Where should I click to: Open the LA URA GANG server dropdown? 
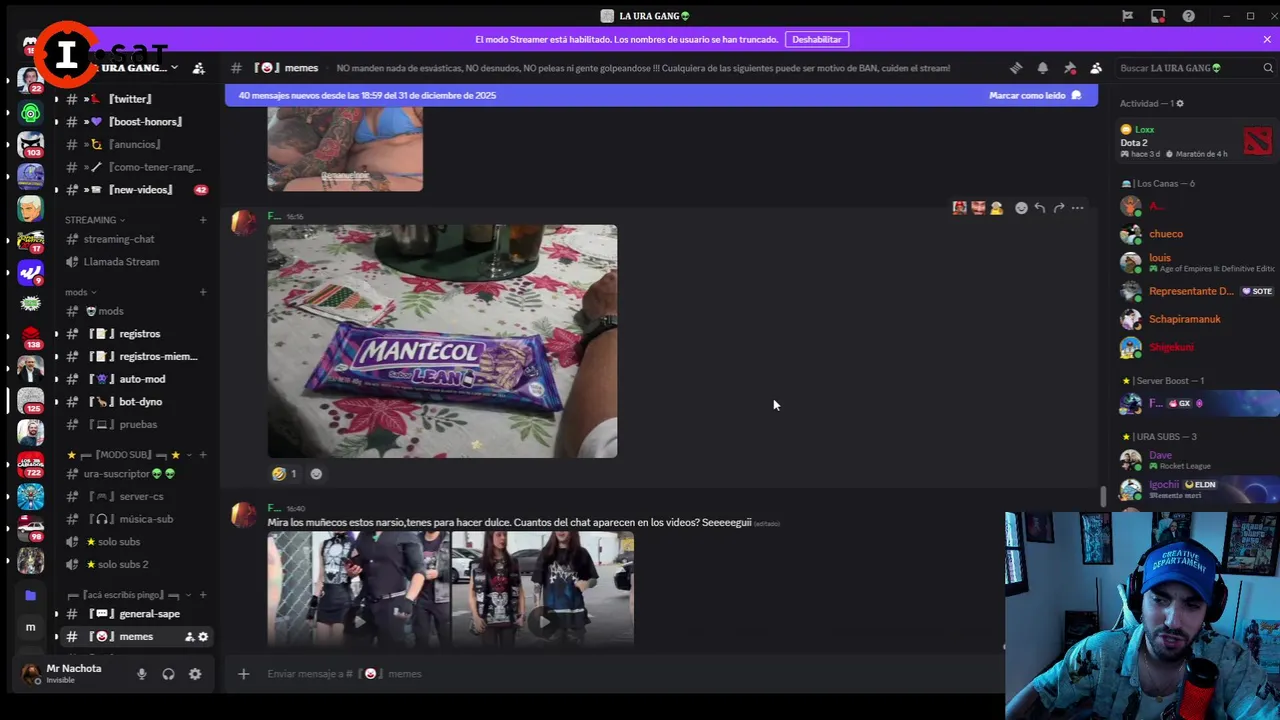click(x=174, y=68)
